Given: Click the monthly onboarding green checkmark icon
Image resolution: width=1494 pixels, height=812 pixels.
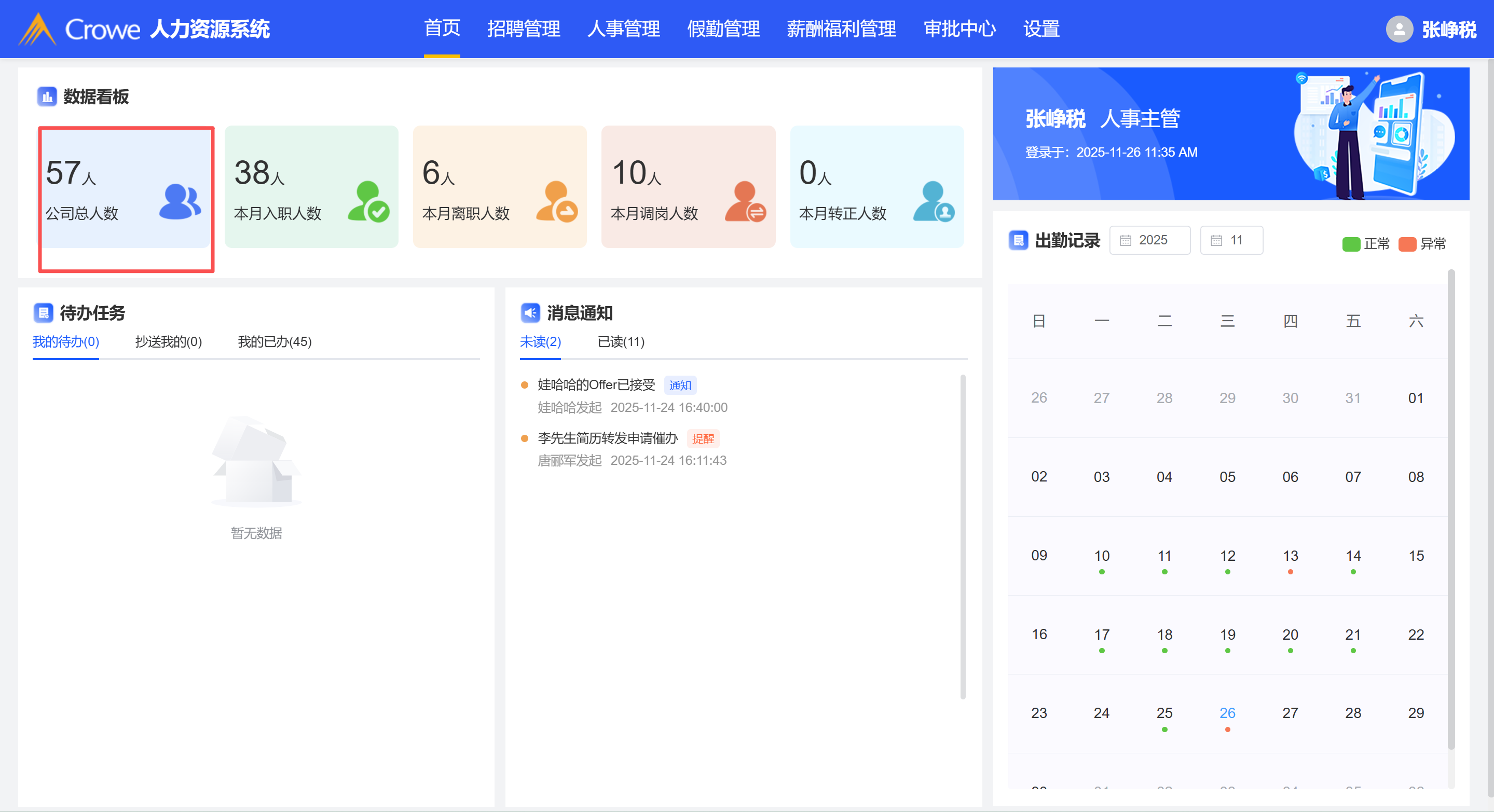Looking at the screenshot, I should [369, 201].
